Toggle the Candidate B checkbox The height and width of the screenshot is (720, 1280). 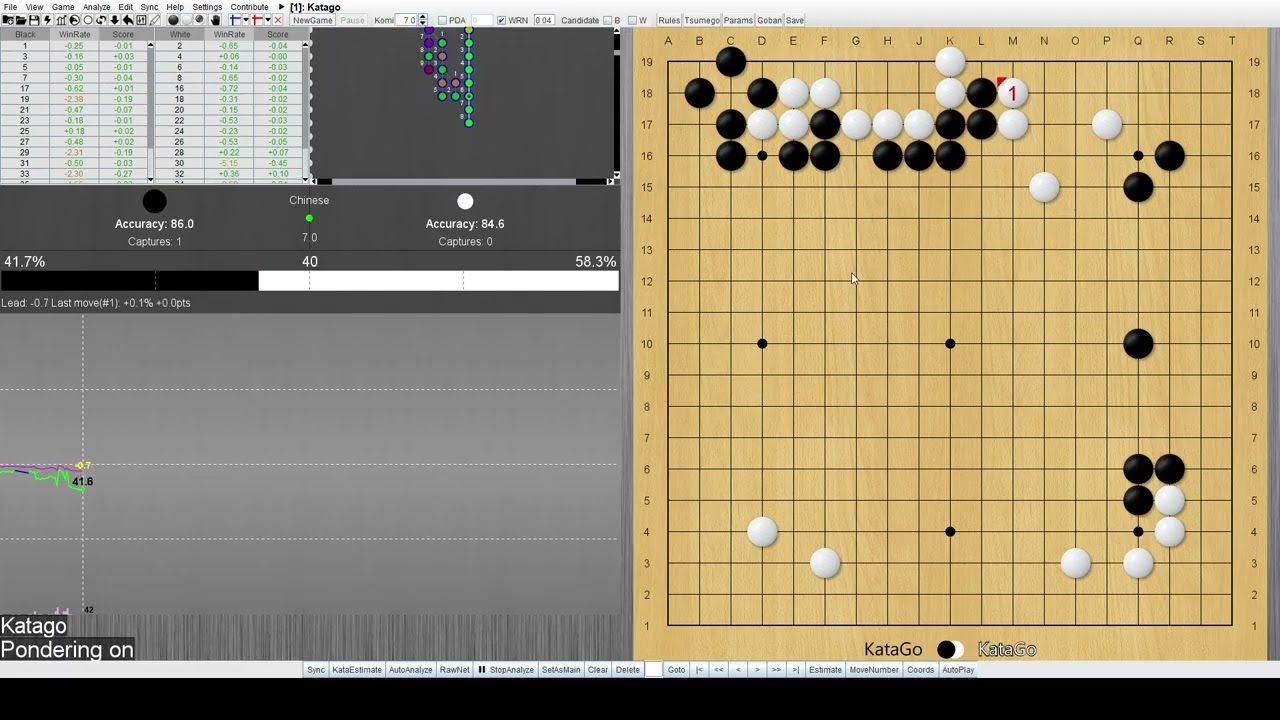click(608, 20)
